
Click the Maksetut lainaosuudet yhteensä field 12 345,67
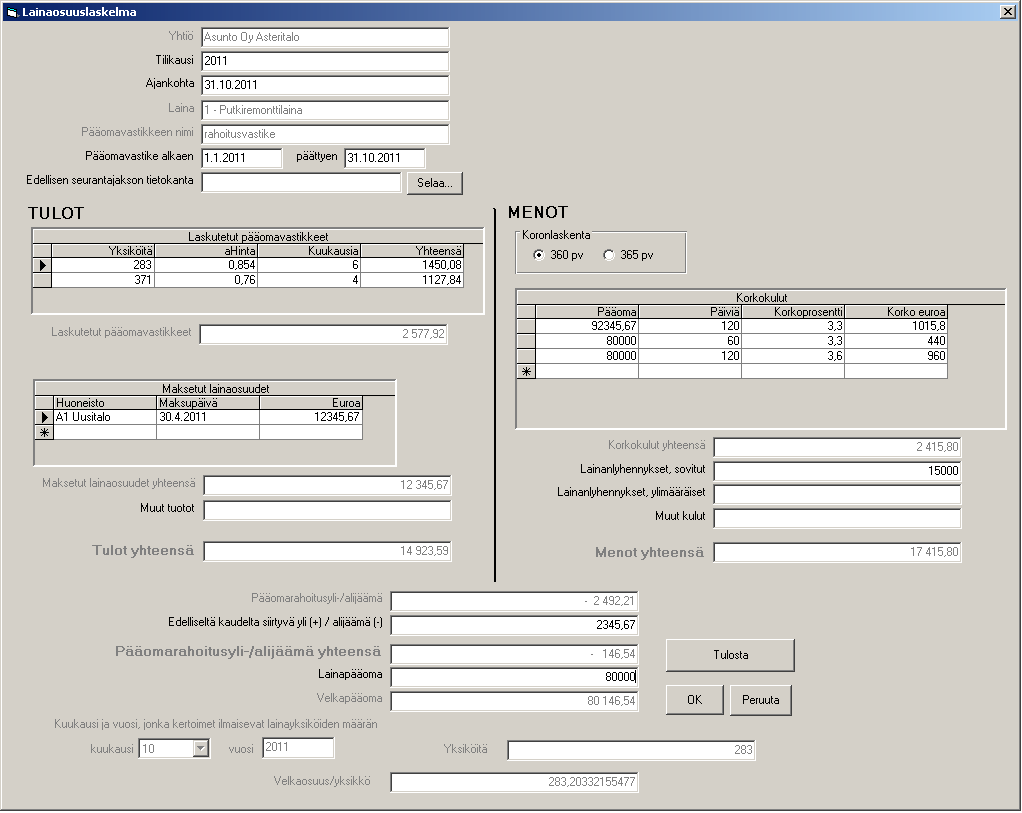(327, 485)
